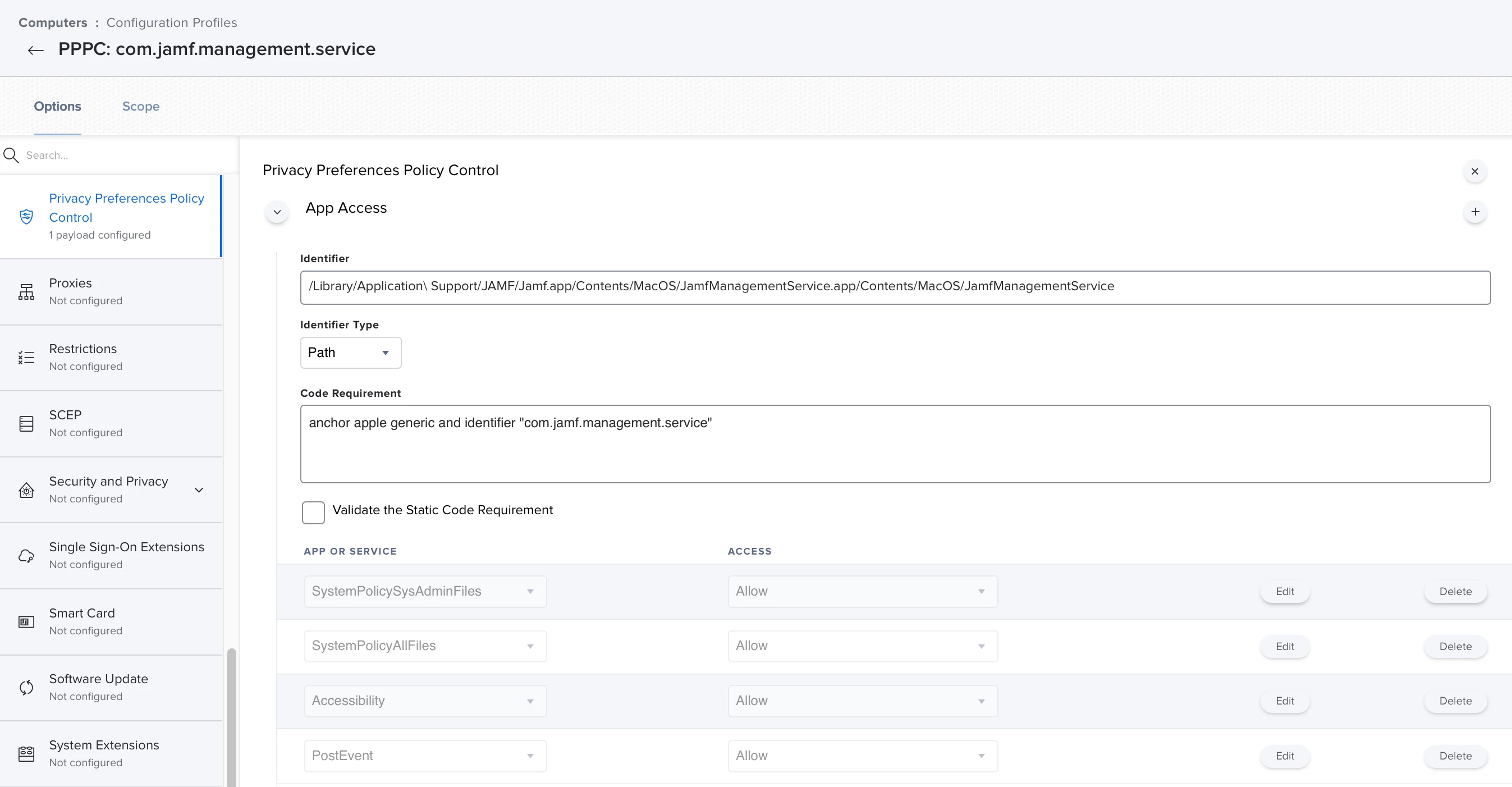Click the Code Requirement text area
Image resolution: width=1512 pixels, height=787 pixels.
pyautogui.click(x=895, y=443)
